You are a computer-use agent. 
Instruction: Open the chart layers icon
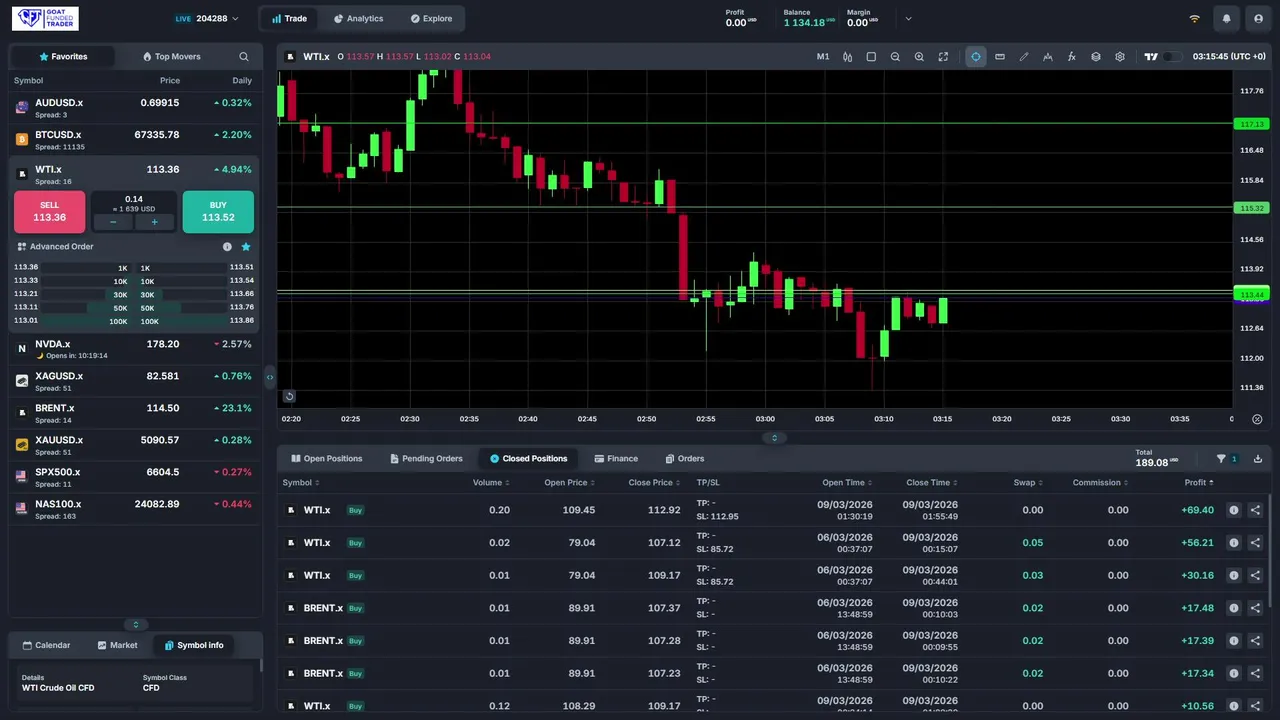tap(1096, 57)
